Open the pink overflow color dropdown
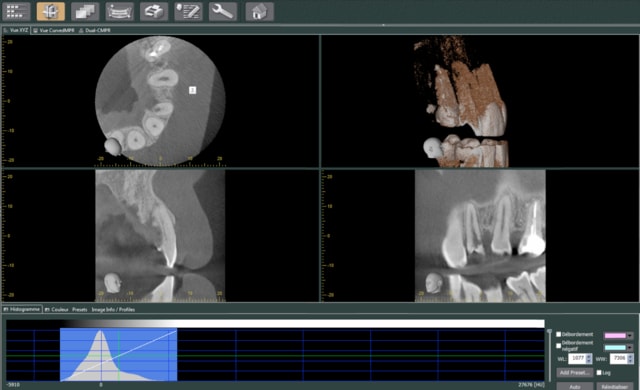This screenshot has height=390, width=640. [630, 336]
